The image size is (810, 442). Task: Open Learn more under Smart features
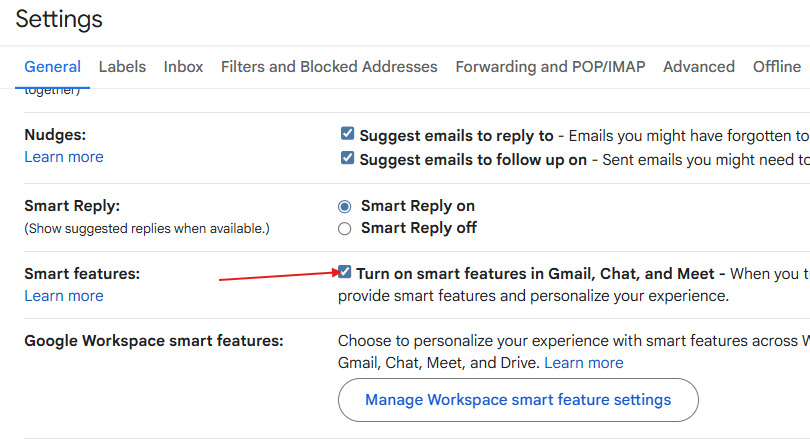tap(64, 296)
